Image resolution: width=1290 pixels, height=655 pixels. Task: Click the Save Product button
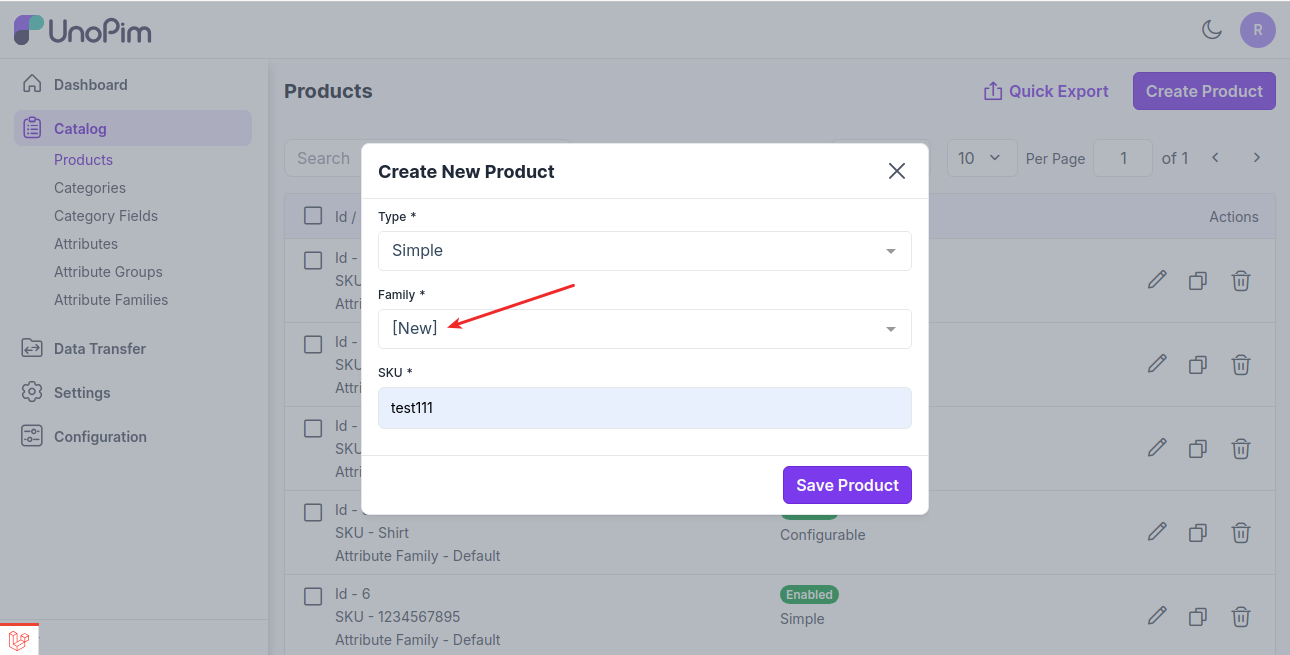coord(847,485)
